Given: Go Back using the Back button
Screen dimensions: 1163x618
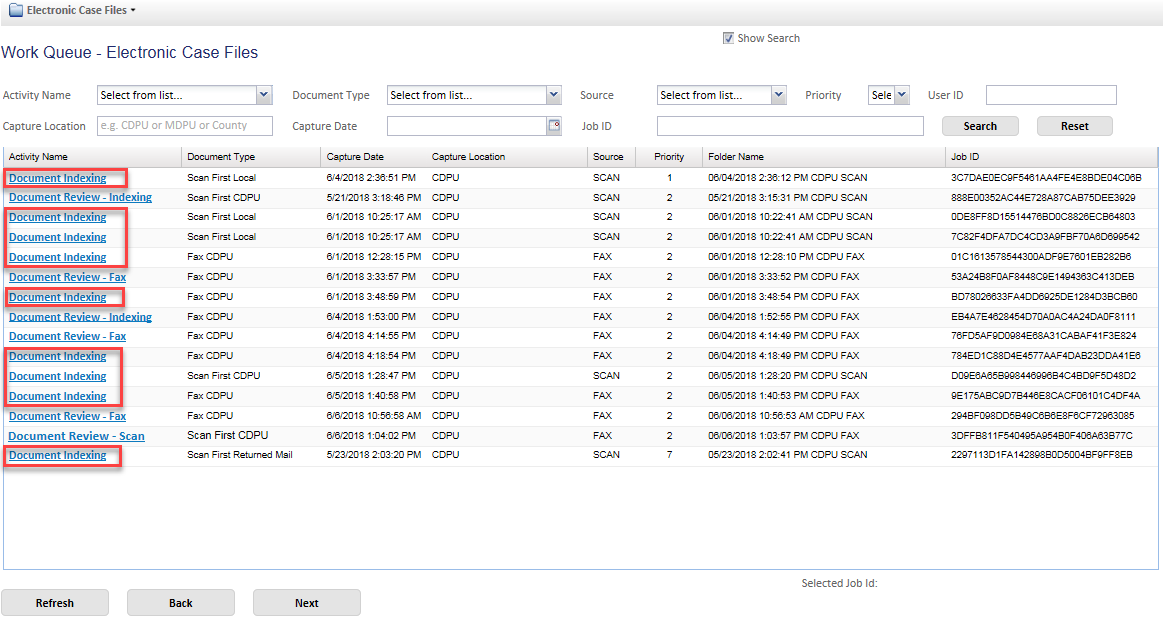Looking at the screenshot, I should pos(180,603).
